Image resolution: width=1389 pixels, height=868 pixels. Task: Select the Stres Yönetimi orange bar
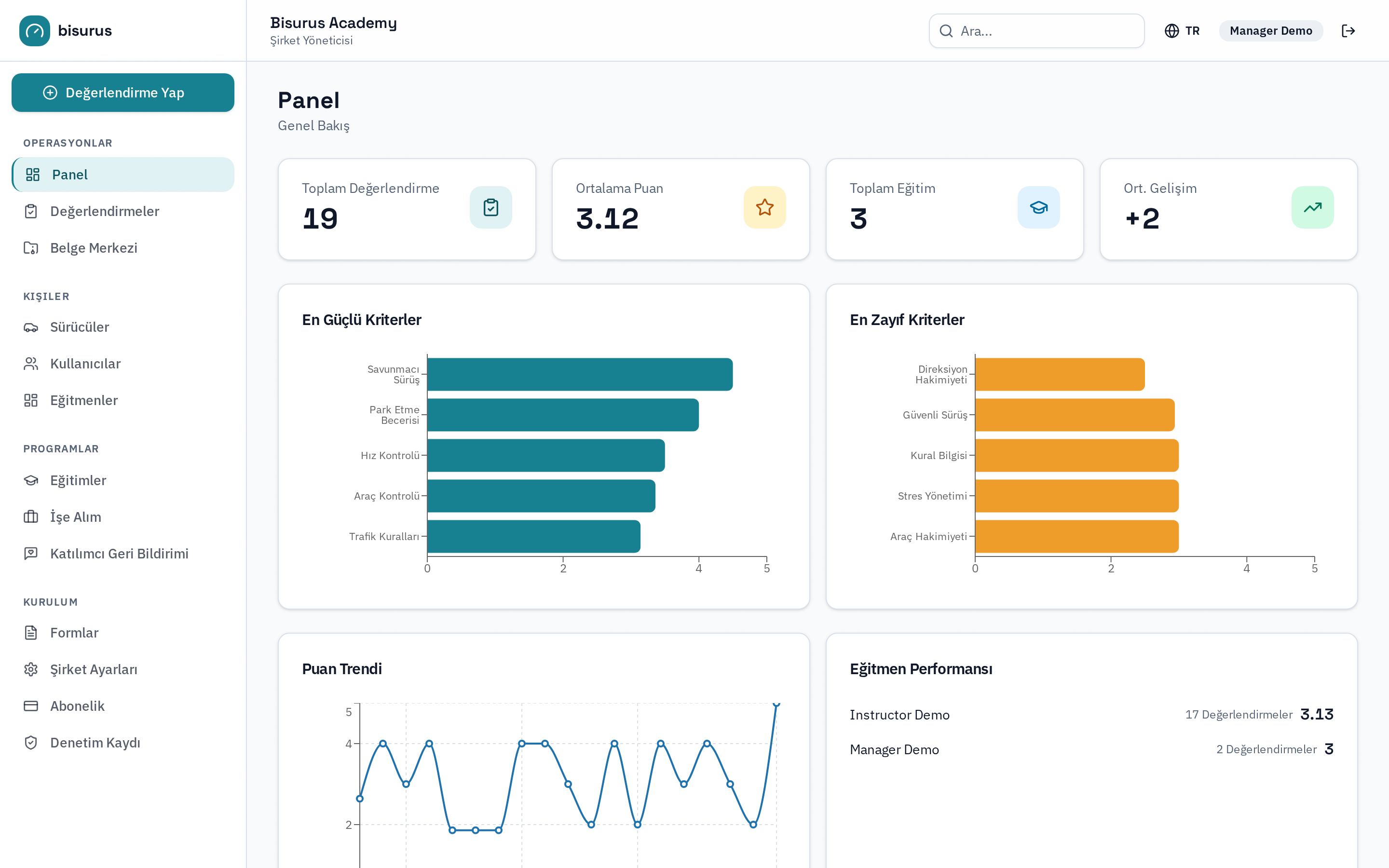point(1077,496)
